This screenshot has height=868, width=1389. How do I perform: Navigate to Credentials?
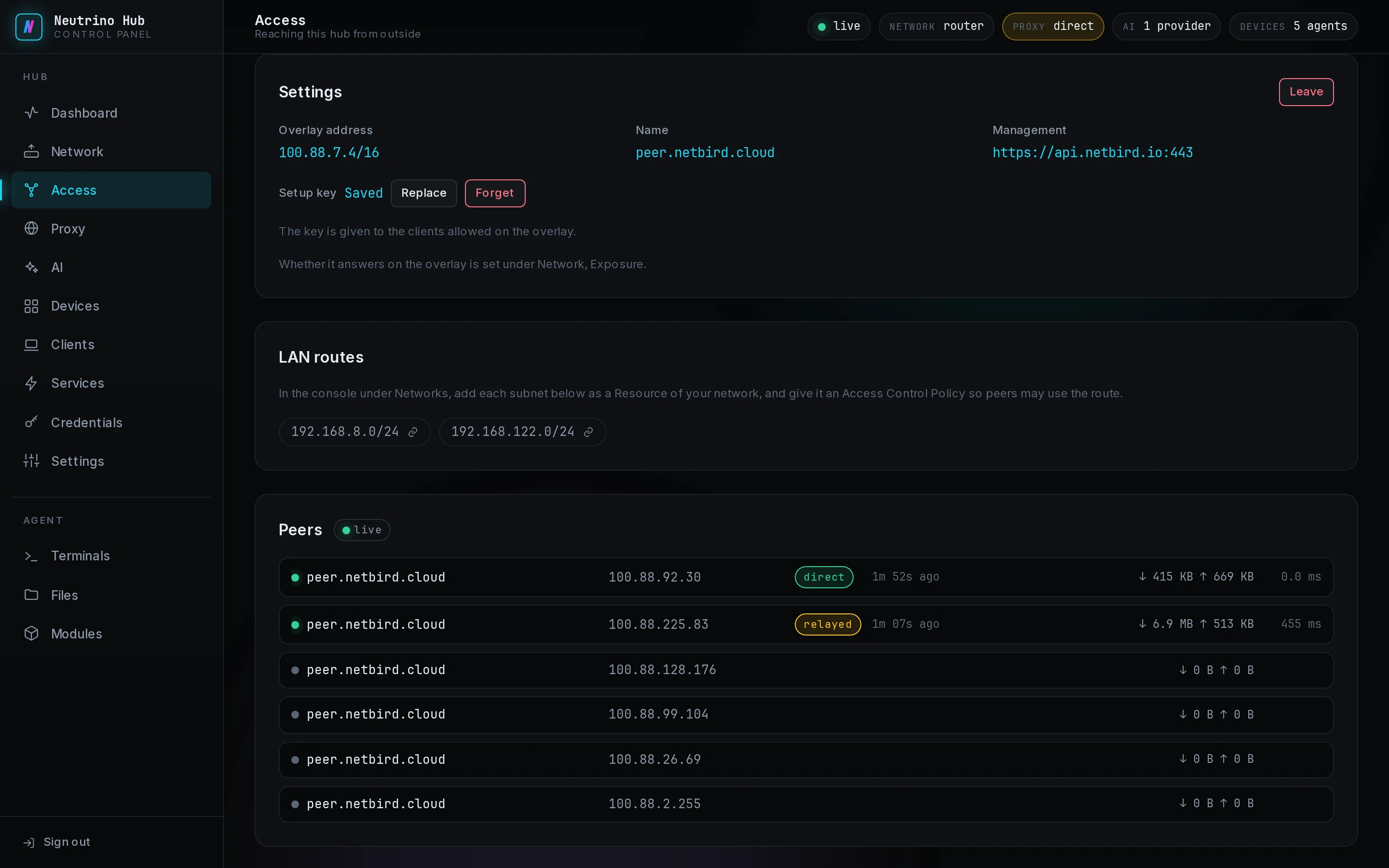[111, 422]
